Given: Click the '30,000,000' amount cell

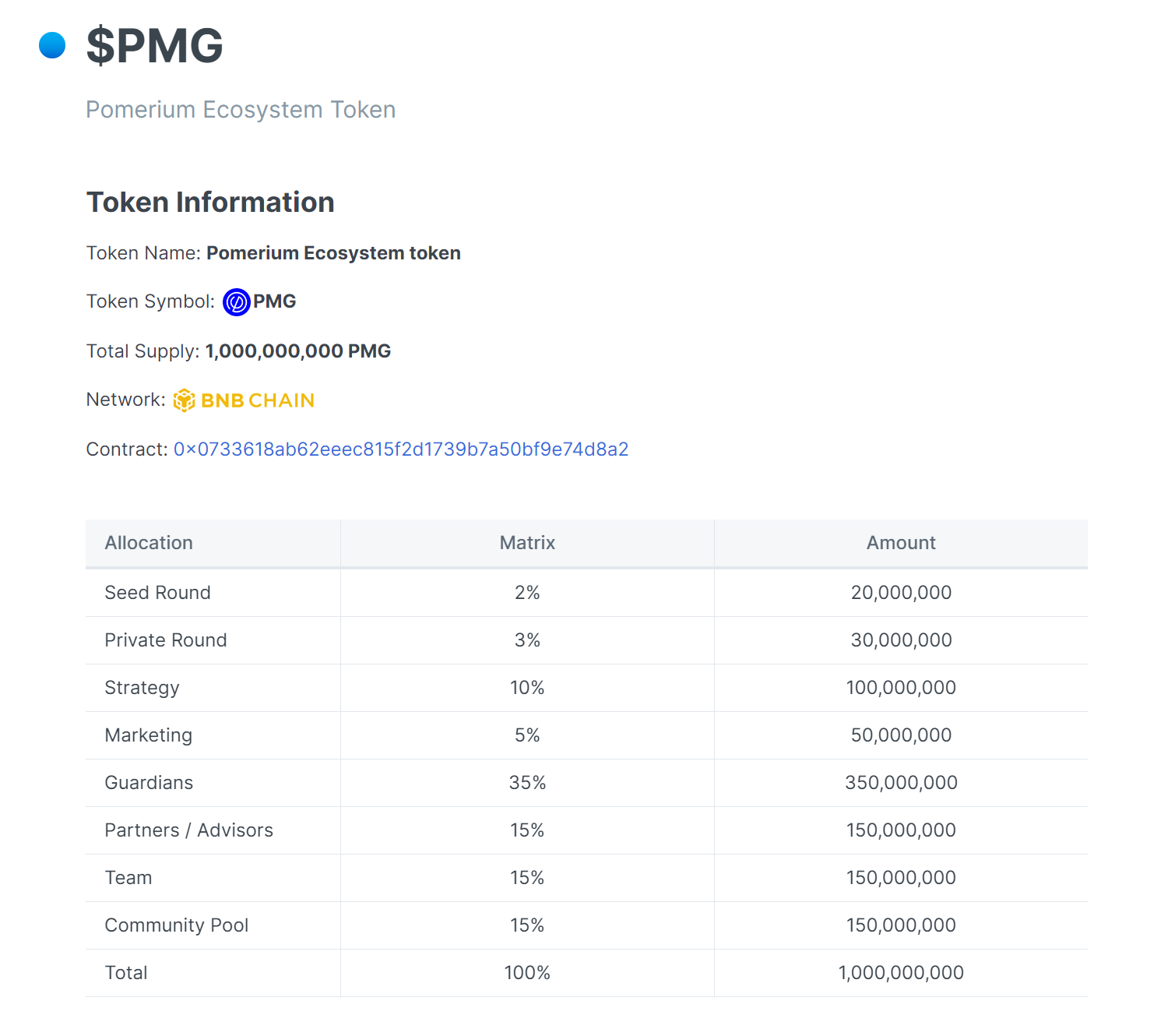Looking at the screenshot, I should pos(901,640).
